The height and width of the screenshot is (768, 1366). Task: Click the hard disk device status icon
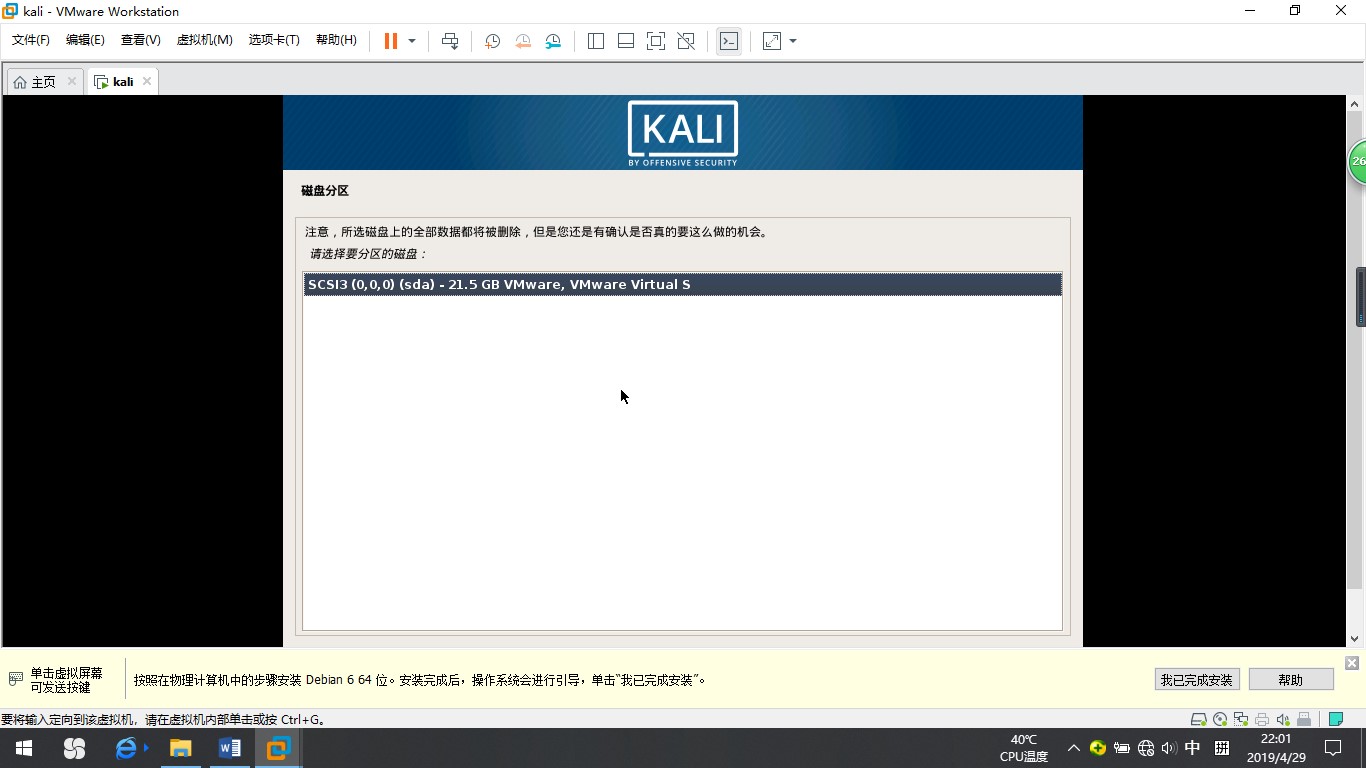pyautogui.click(x=1198, y=719)
